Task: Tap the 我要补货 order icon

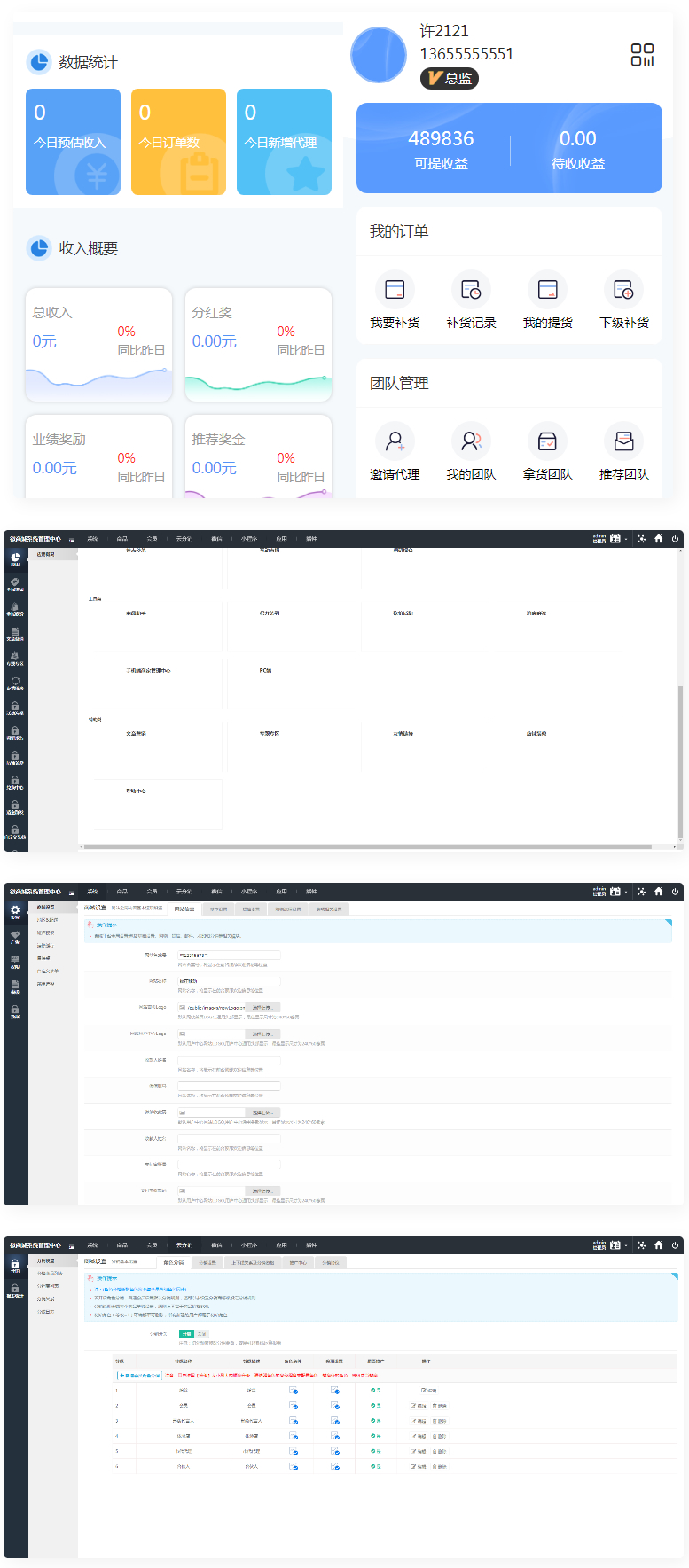Action: (395, 290)
